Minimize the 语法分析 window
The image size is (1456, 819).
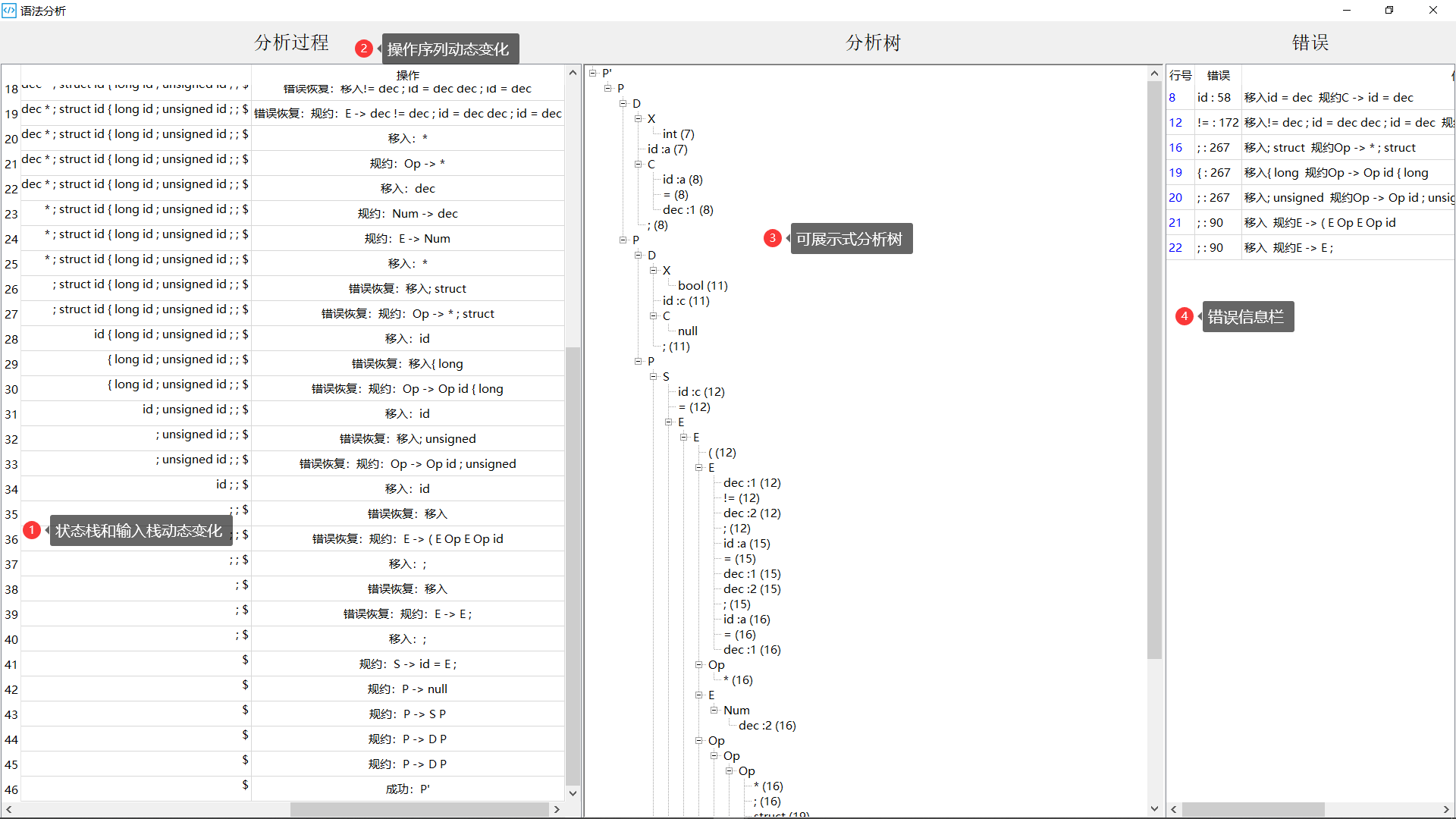point(1347,11)
